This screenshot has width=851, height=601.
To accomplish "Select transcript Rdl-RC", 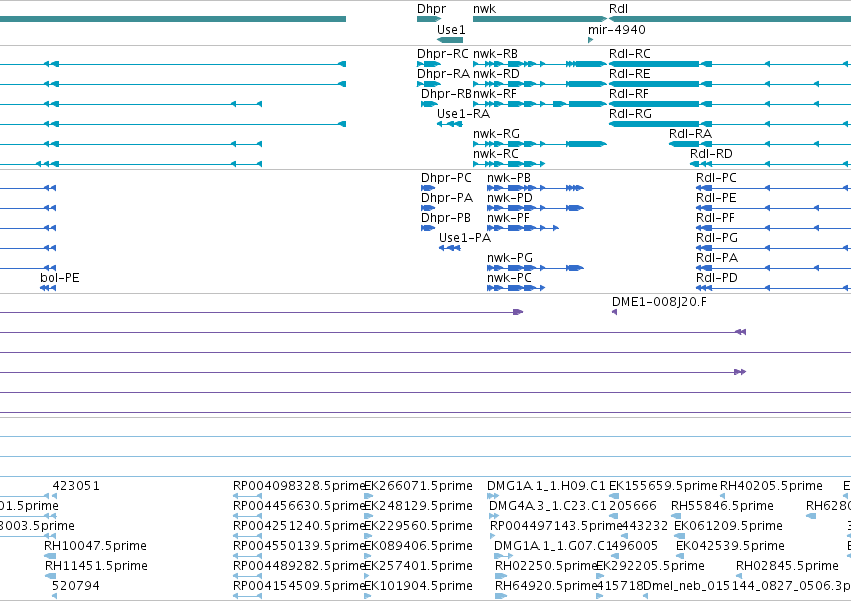I will [x=729, y=64].
